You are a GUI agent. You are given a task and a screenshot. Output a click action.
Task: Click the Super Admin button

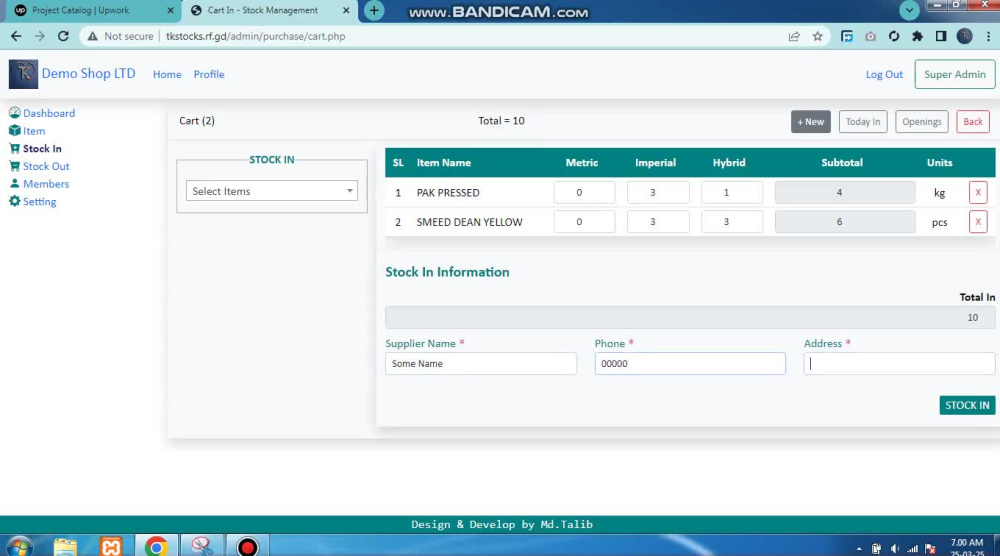(955, 74)
